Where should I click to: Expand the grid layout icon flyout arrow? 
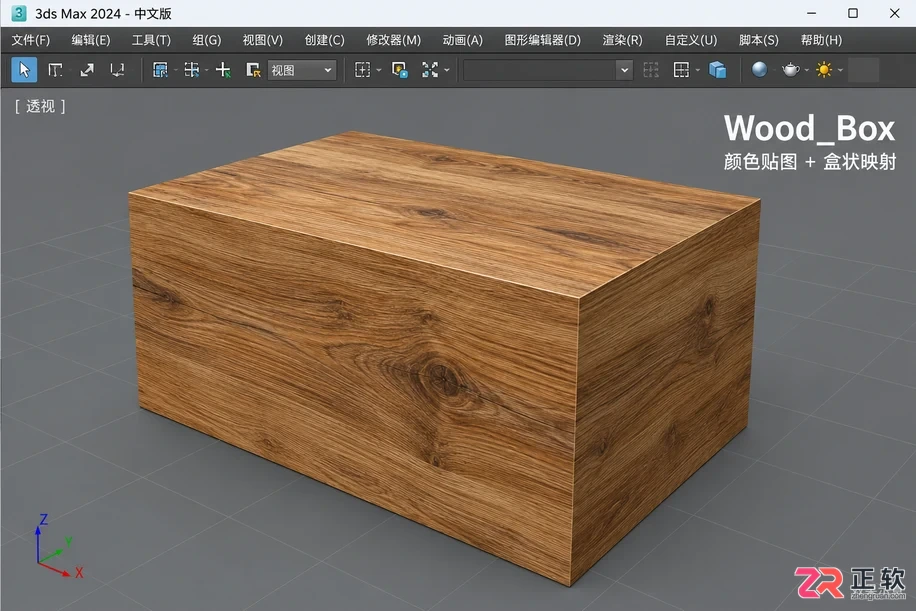click(698, 71)
